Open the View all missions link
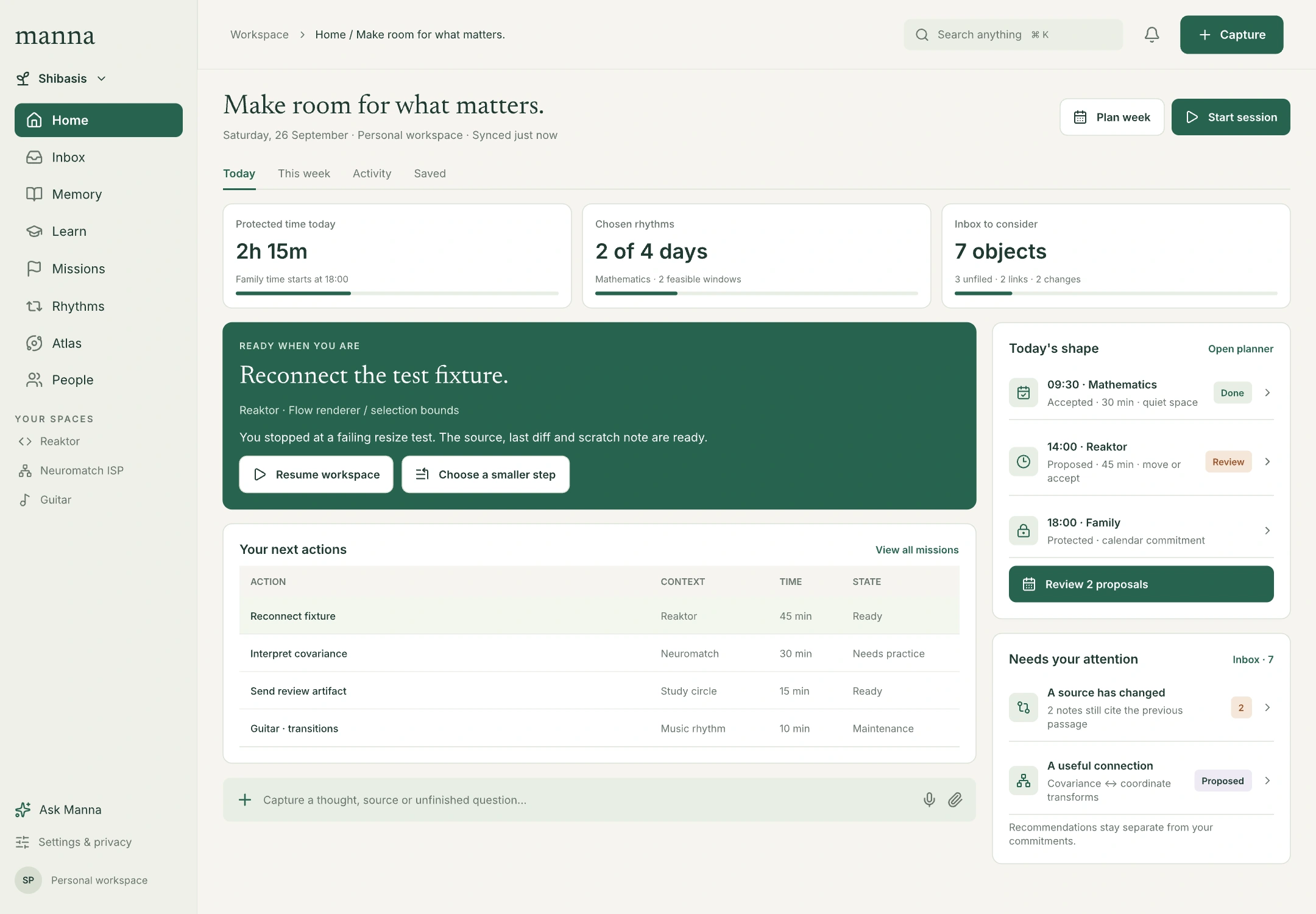 tap(917, 550)
